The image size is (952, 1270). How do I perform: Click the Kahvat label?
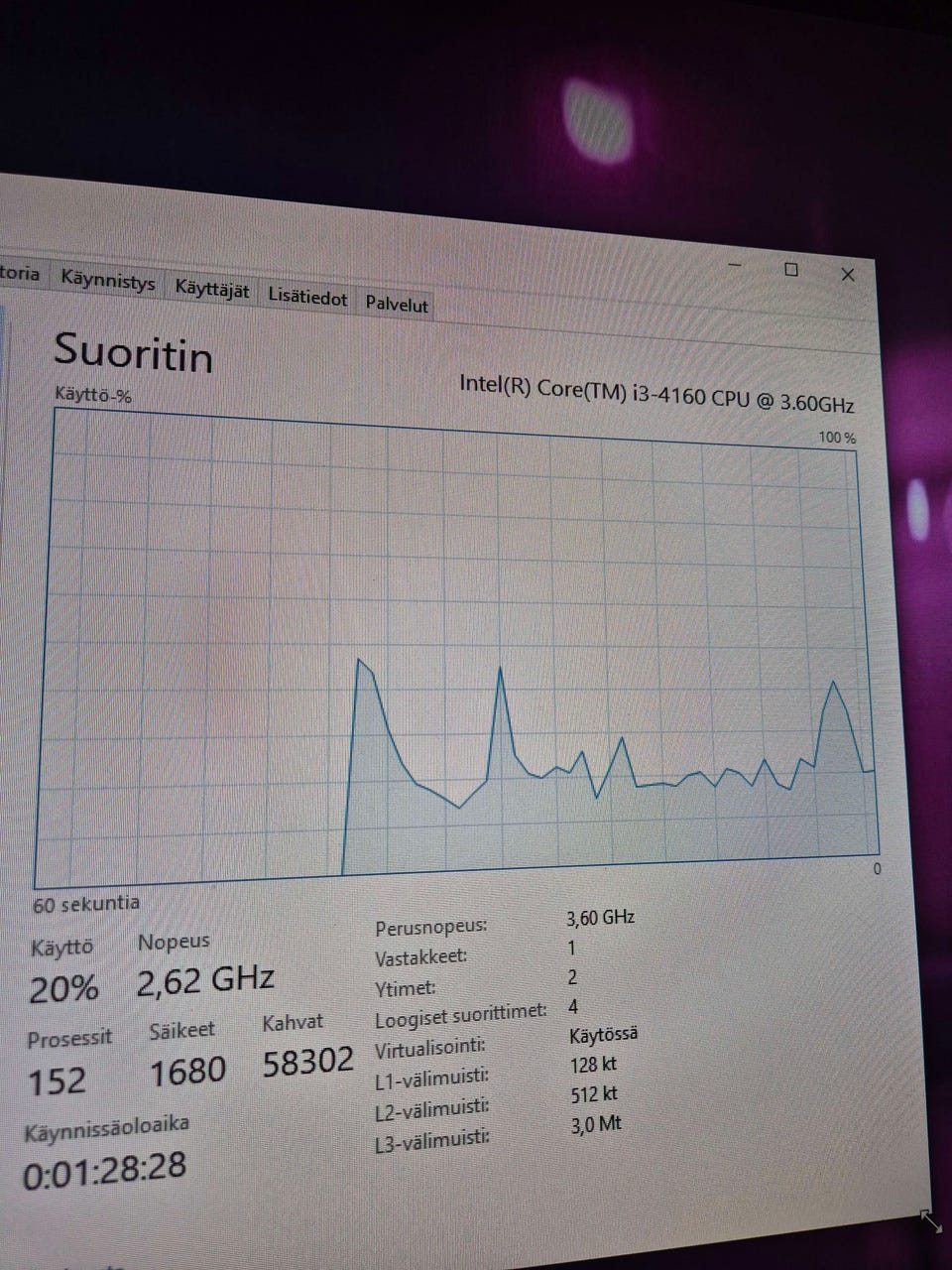pyautogui.click(x=293, y=1022)
